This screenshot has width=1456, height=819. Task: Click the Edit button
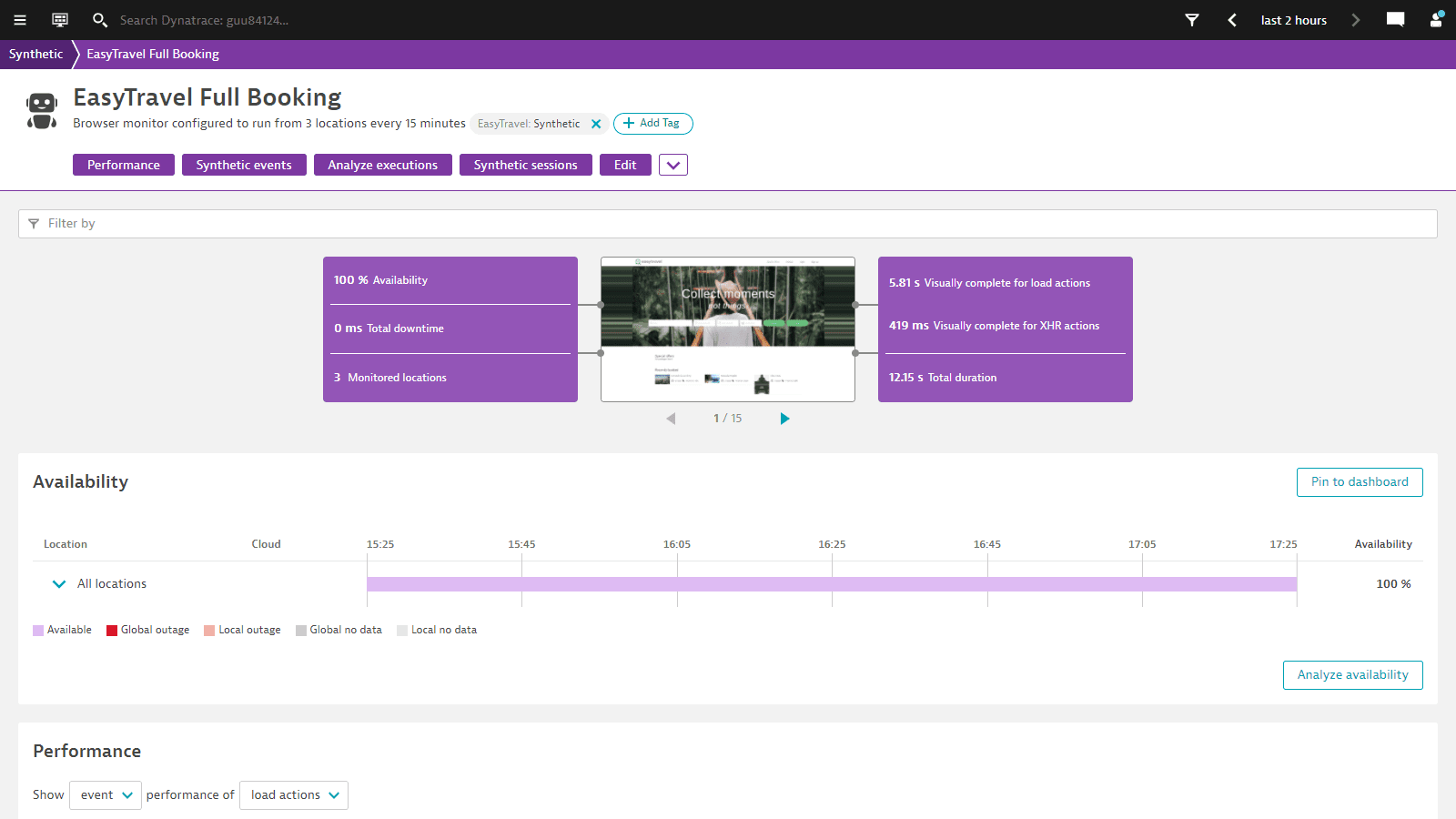tap(625, 165)
